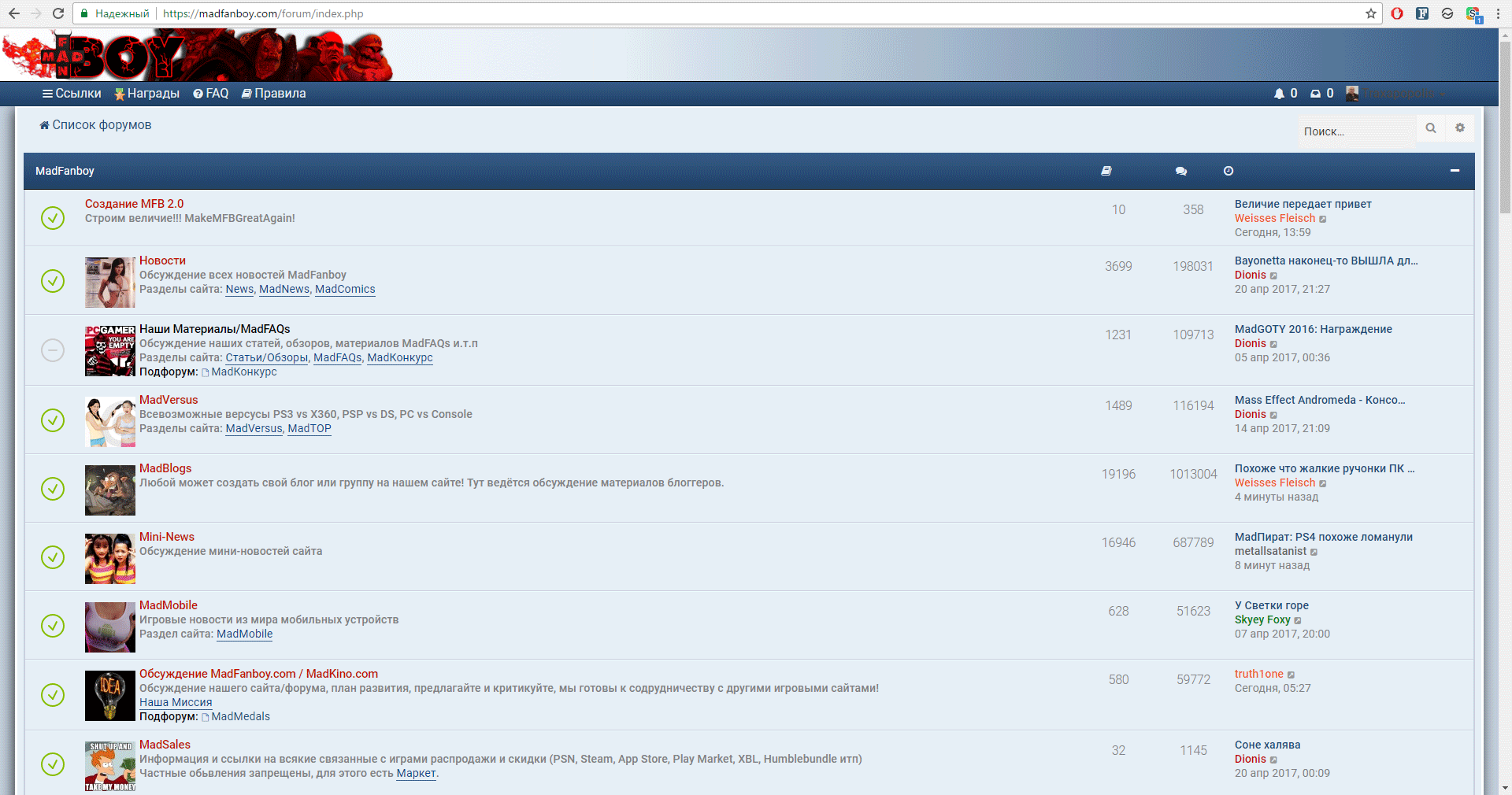Open the browser three-dot menu
1512x795 pixels.
point(1498,13)
